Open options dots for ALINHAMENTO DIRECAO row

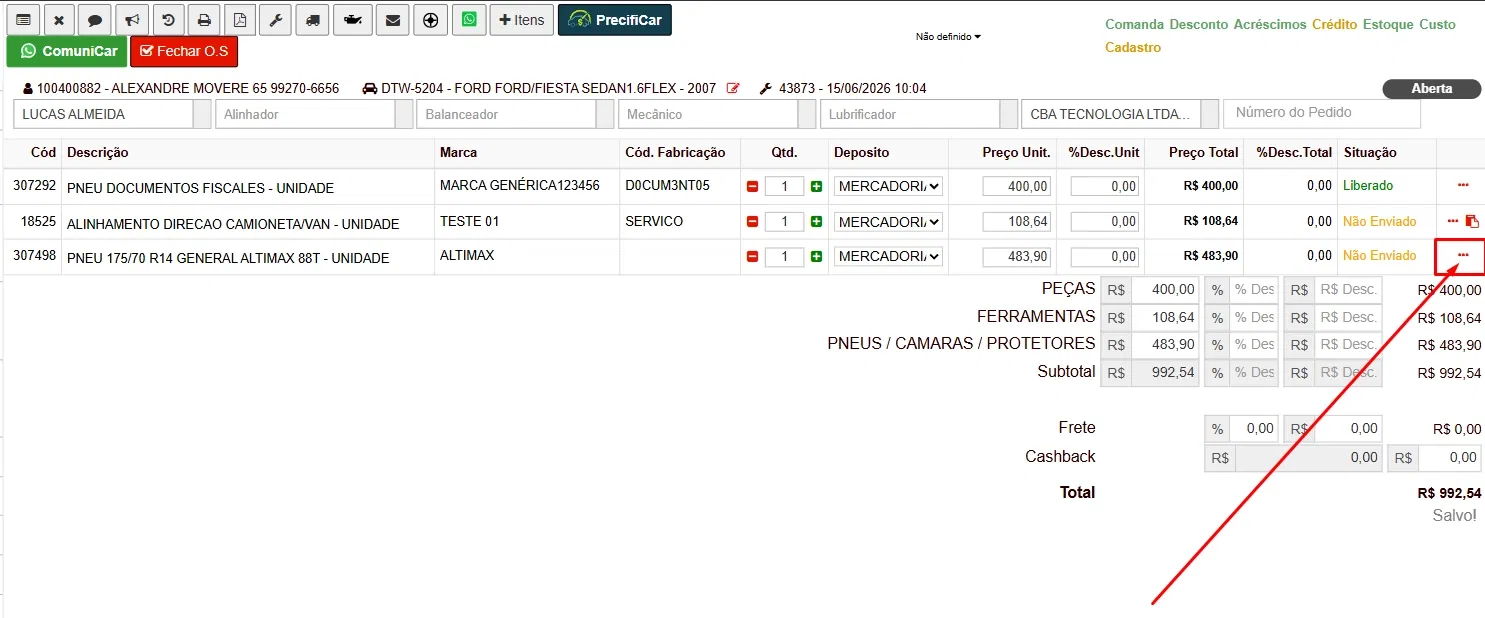pyautogui.click(x=1453, y=220)
